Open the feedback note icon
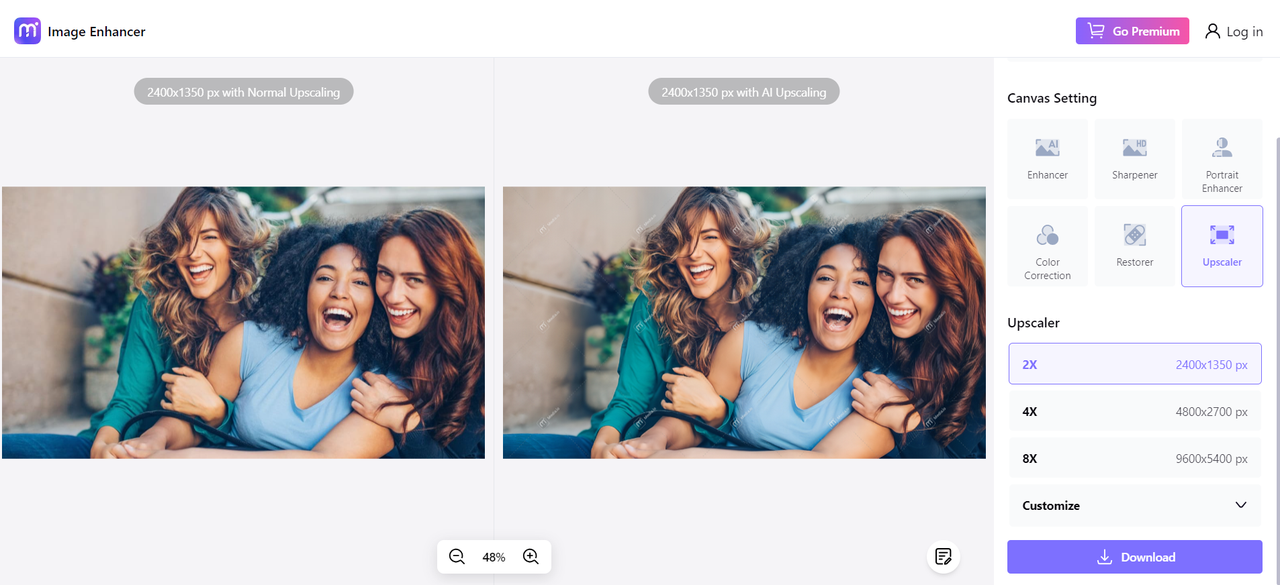 943,557
